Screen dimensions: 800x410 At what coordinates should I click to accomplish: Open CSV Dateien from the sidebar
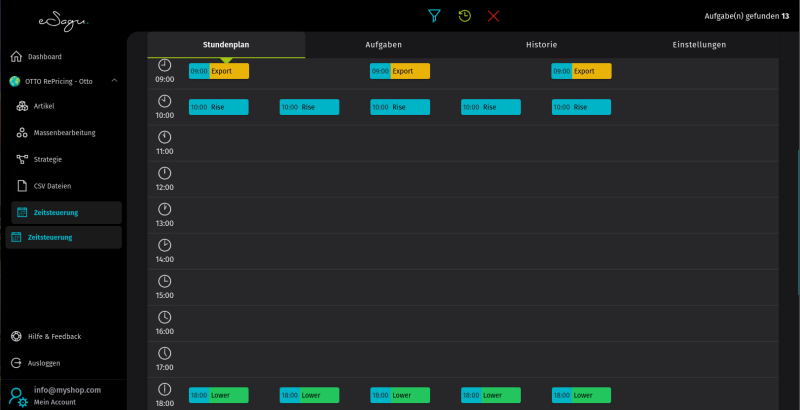tap(52, 186)
